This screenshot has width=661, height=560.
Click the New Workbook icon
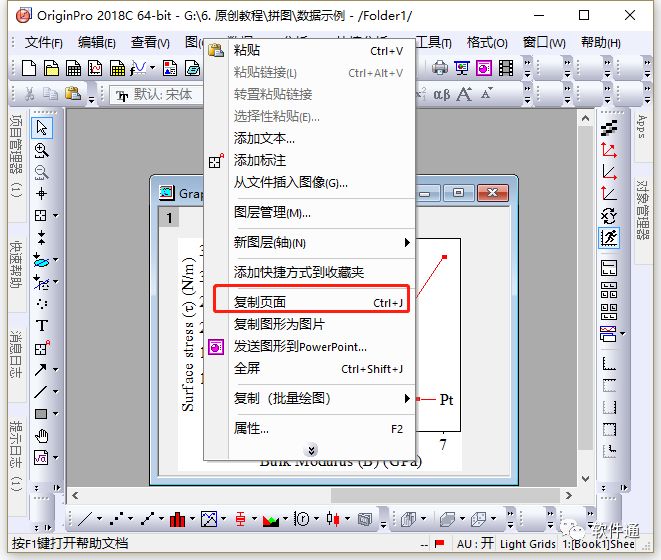(73, 68)
